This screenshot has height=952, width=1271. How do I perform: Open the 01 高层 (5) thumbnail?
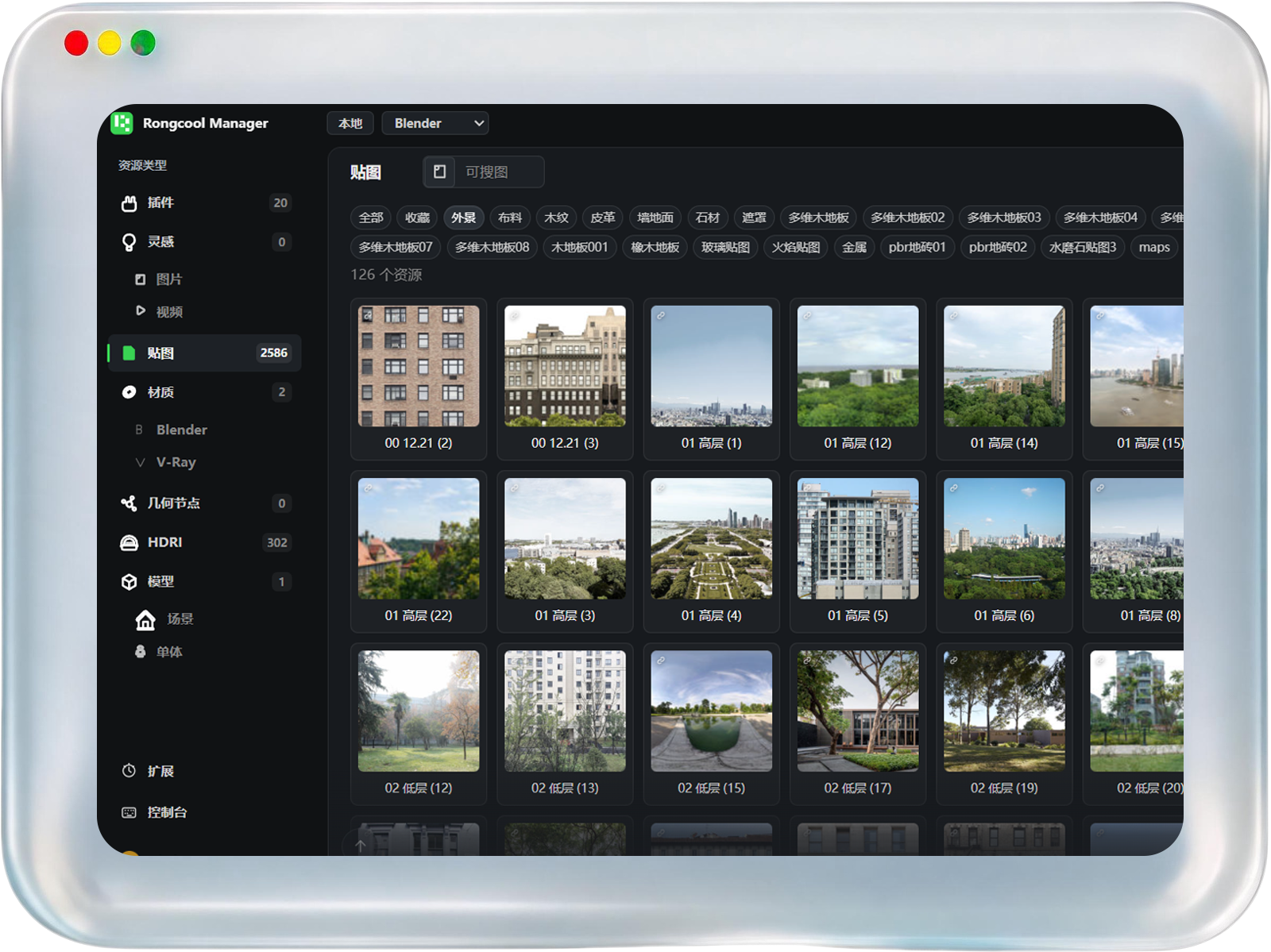point(858,538)
